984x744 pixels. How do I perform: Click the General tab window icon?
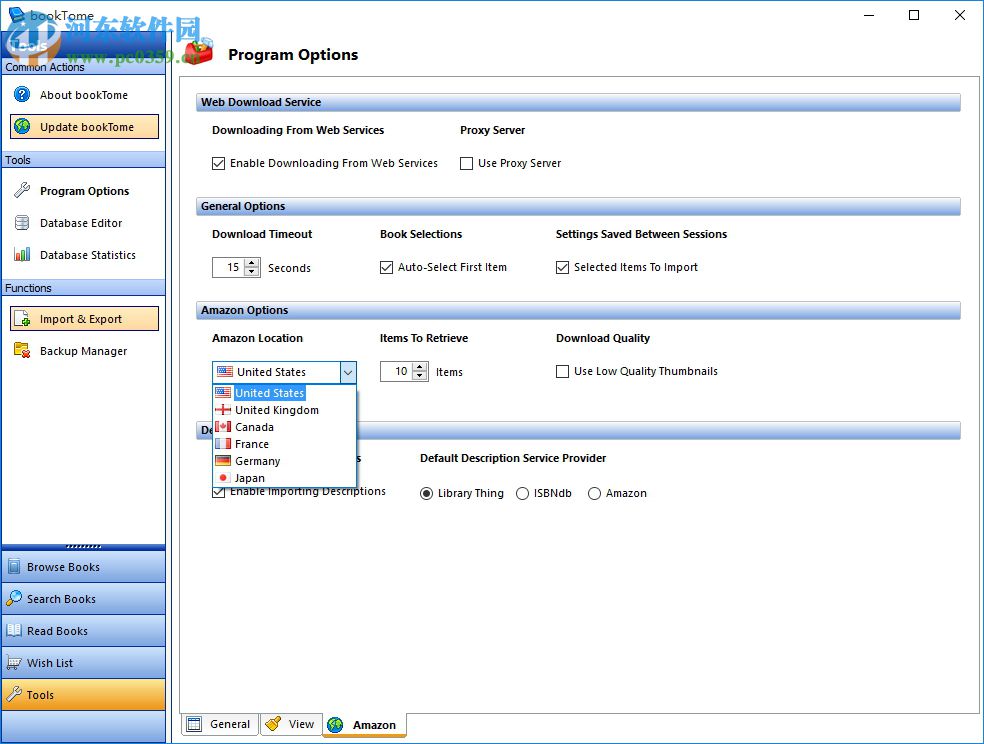[x=195, y=724]
